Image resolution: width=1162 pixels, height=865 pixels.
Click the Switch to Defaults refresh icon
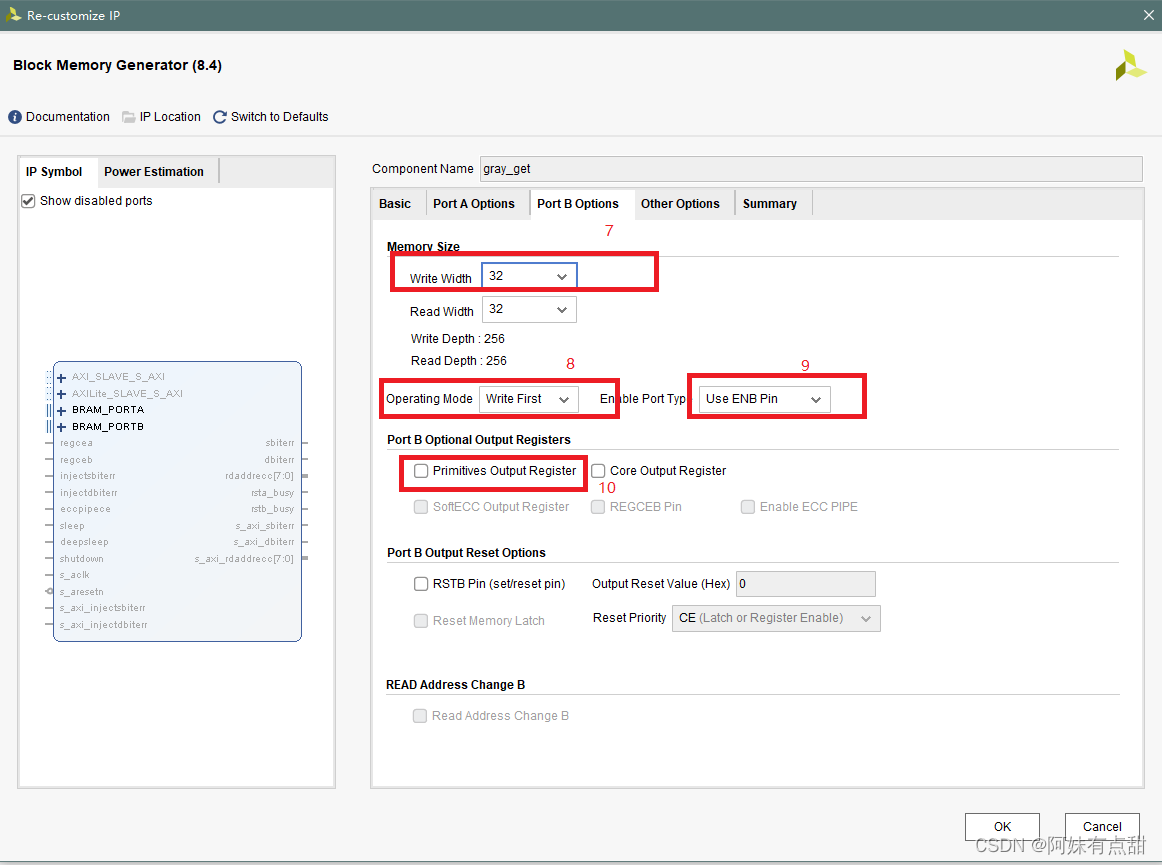point(220,117)
